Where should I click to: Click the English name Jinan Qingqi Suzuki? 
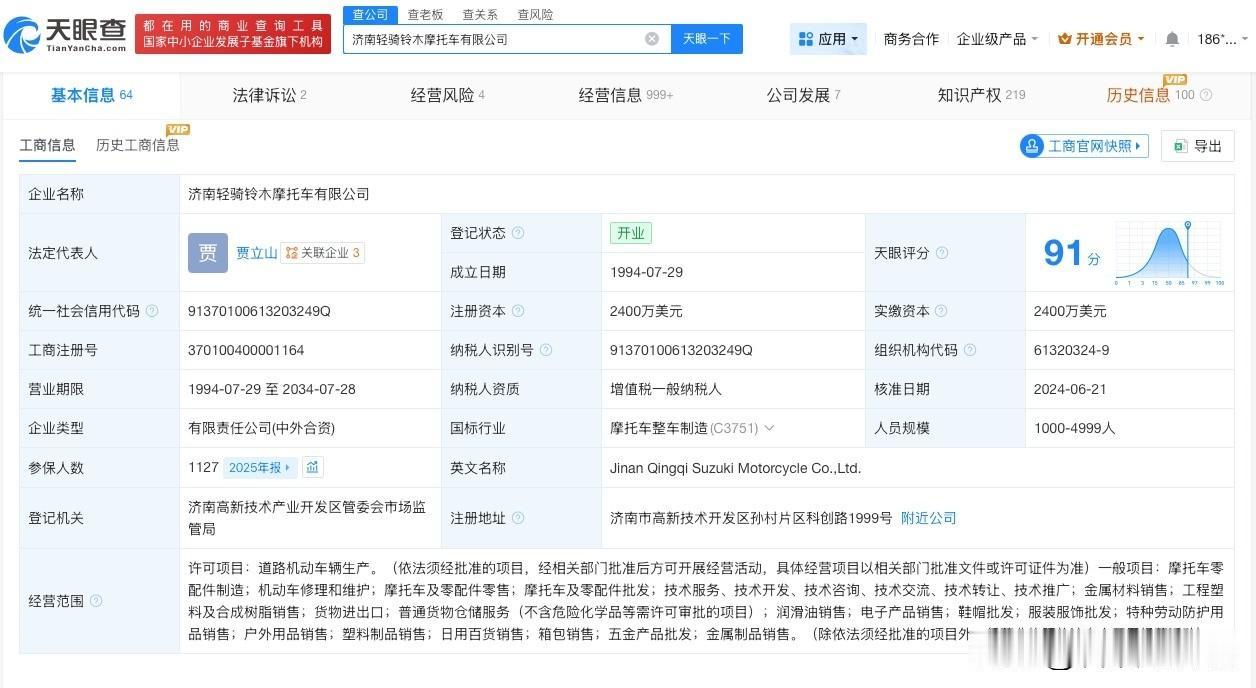tap(735, 468)
